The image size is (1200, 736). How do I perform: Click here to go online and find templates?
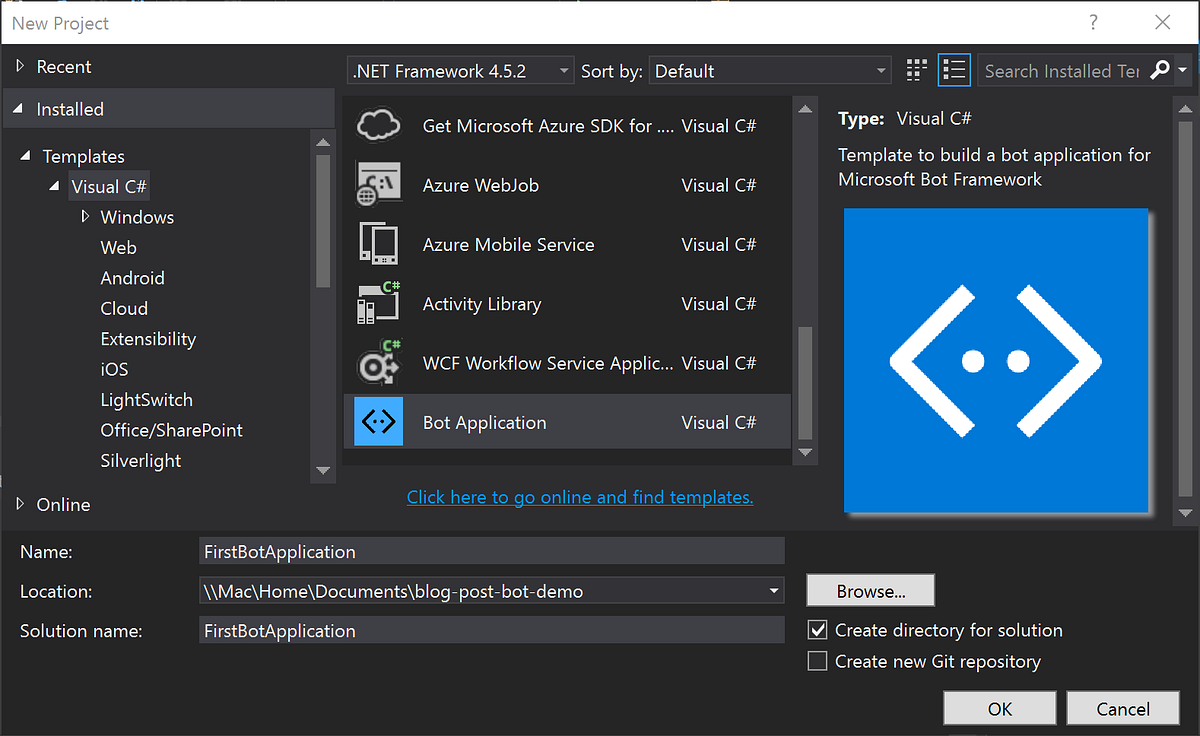(580, 496)
